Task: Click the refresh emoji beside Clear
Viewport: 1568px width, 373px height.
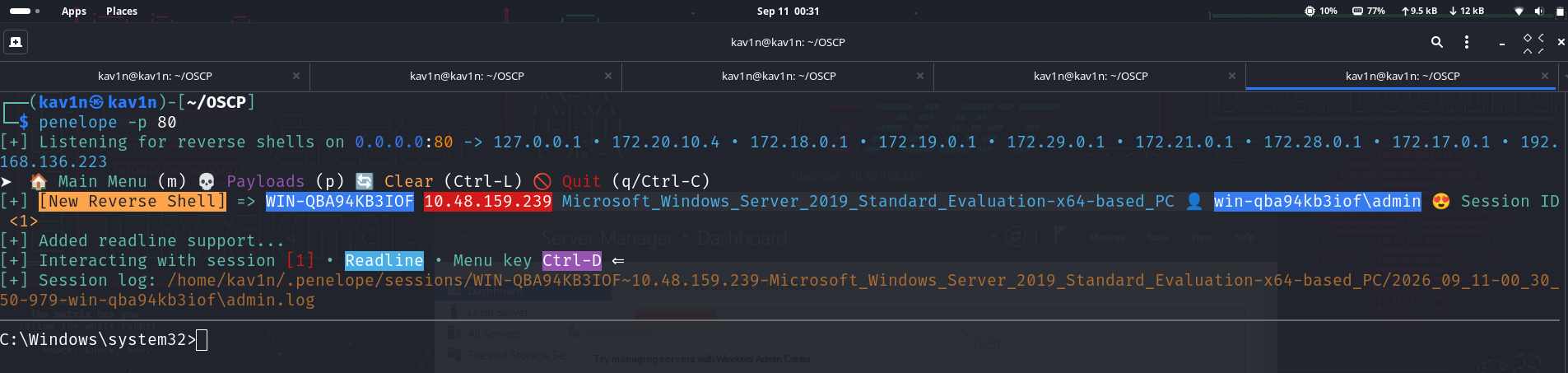Action: [x=365, y=181]
